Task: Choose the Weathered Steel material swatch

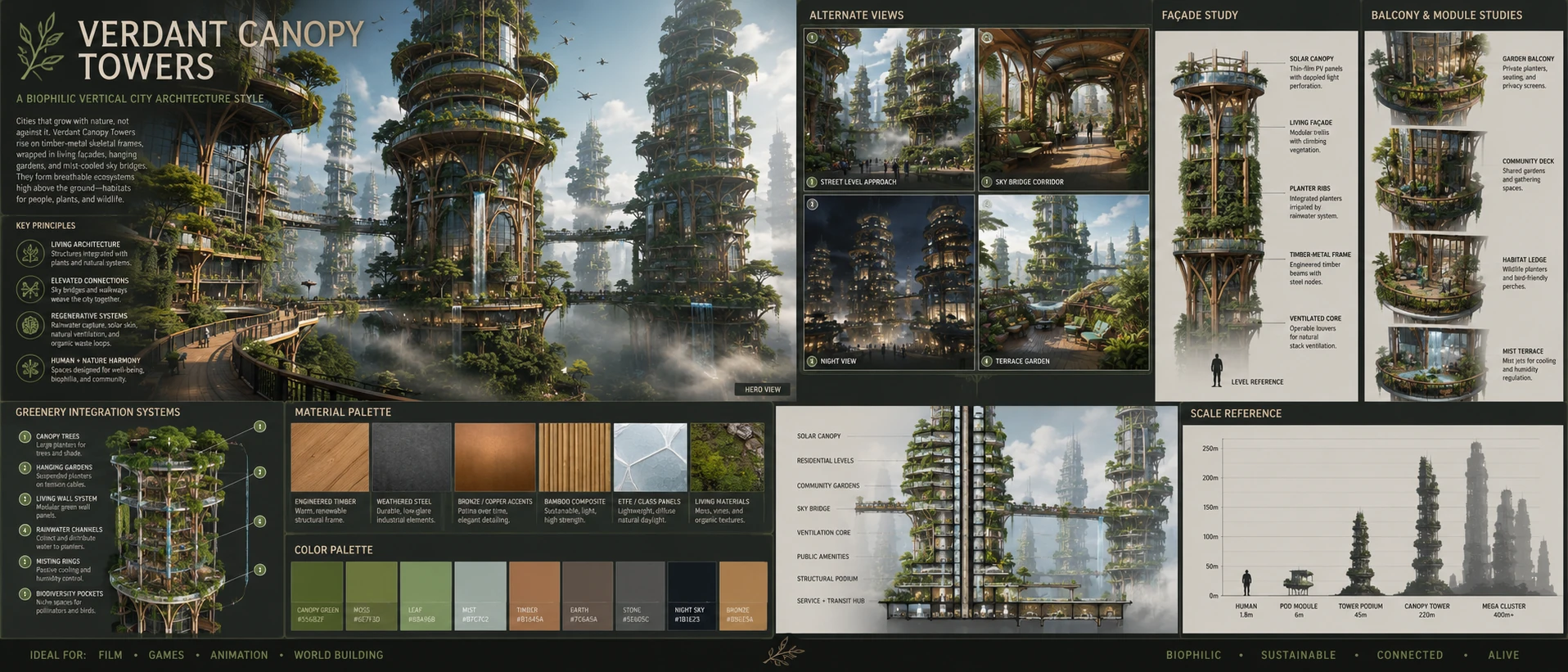Action: [x=412, y=458]
